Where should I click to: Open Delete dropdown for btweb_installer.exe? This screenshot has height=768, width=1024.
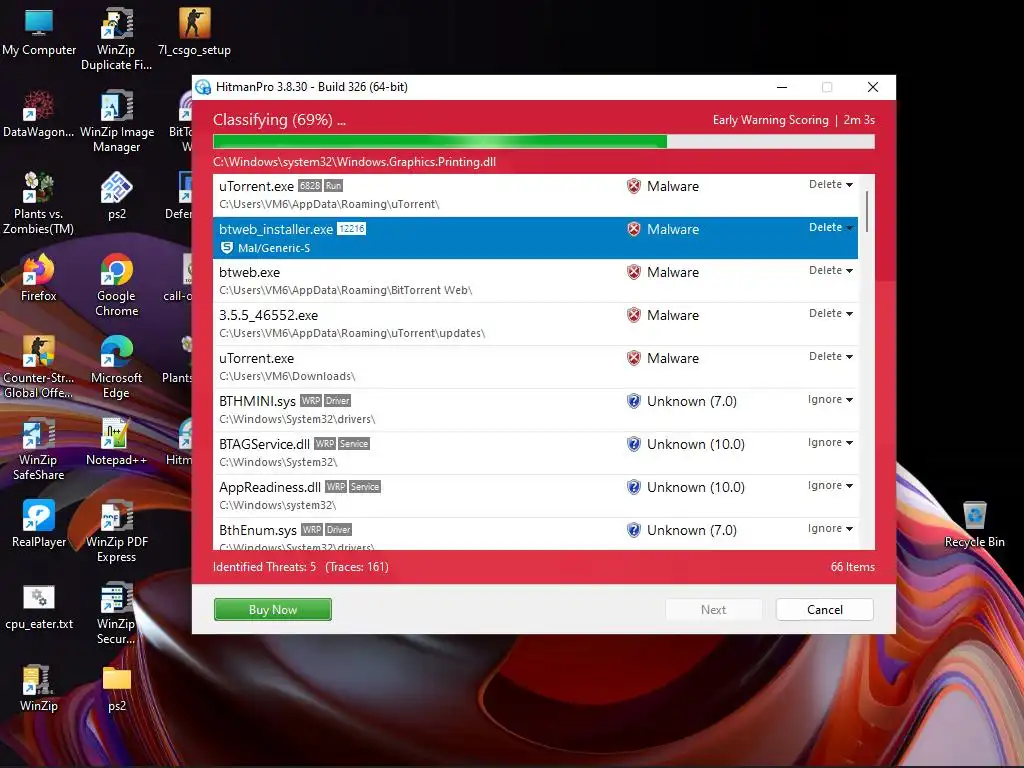[831, 227]
